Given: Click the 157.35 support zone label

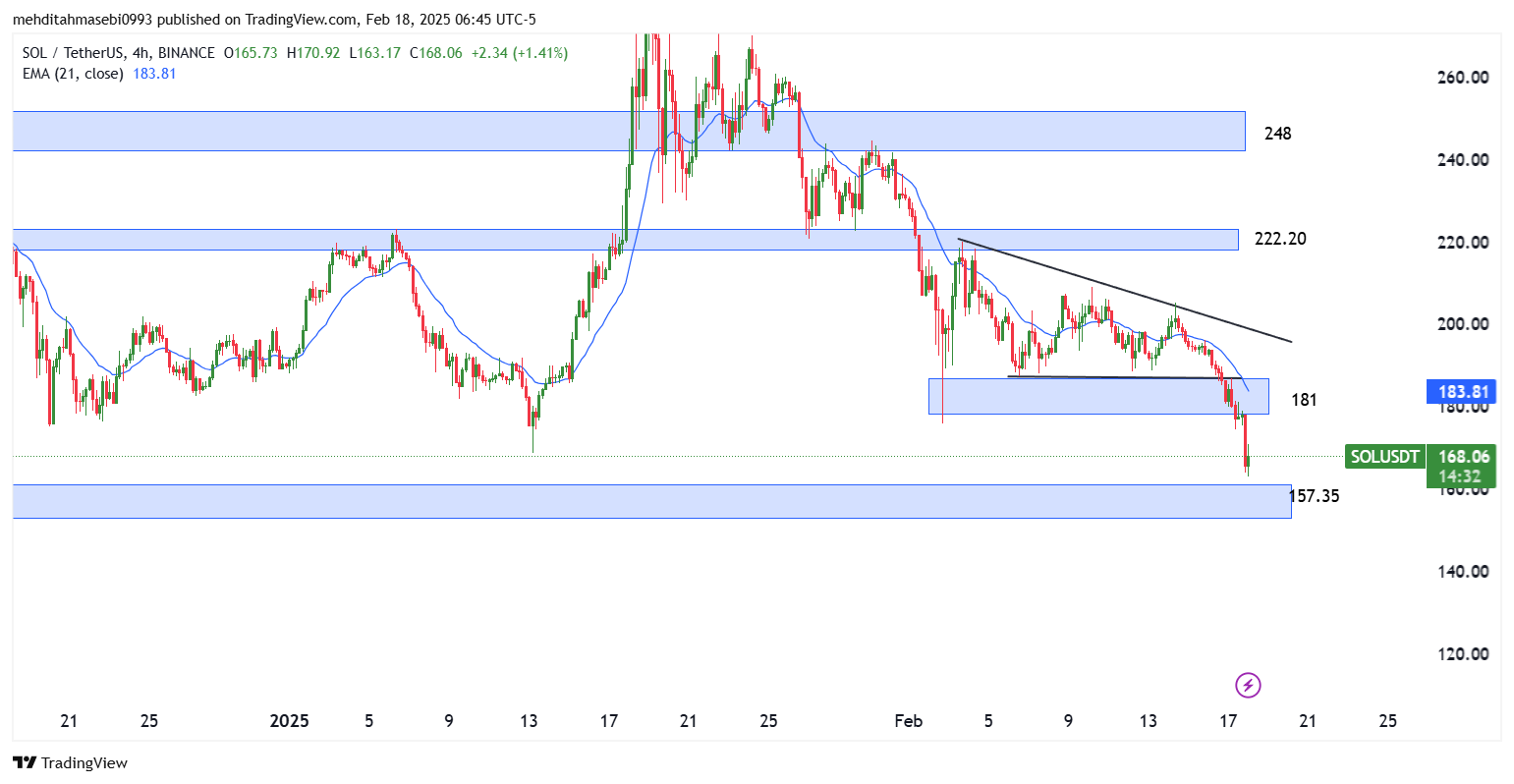Looking at the screenshot, I should click(1314, 496).
